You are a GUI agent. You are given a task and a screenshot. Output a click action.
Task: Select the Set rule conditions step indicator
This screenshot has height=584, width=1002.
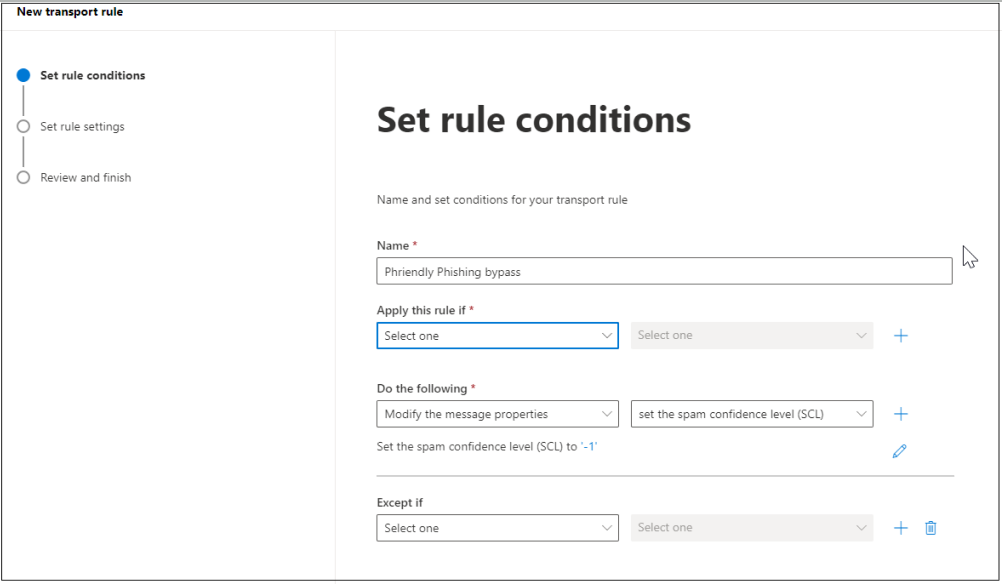[x=24, y=75]
